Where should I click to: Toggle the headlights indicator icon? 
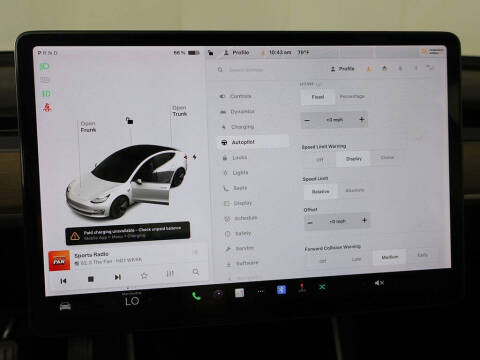click(45, 66)
